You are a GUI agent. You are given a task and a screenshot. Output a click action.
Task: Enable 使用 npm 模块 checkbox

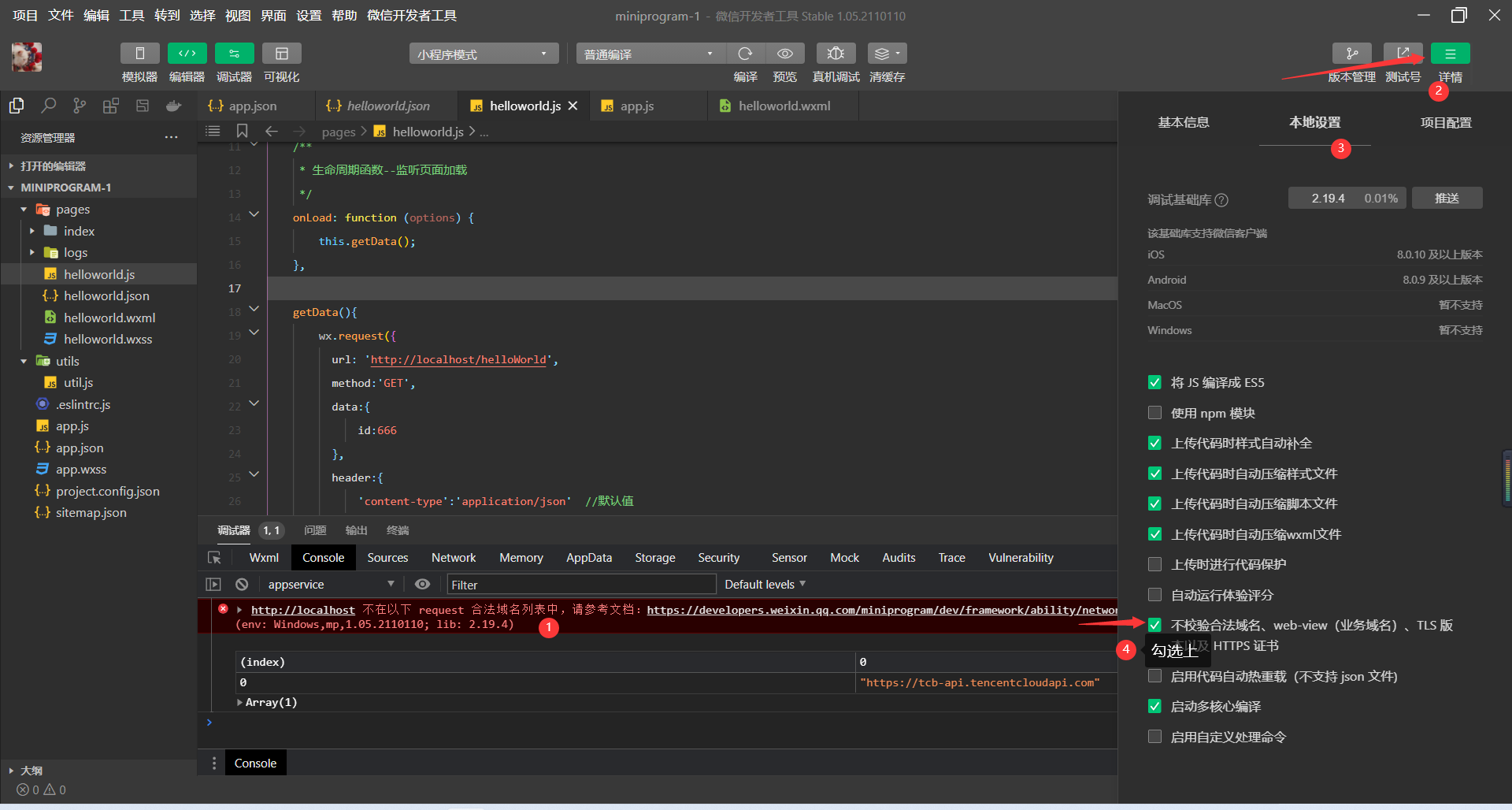tap(1155, 413)
